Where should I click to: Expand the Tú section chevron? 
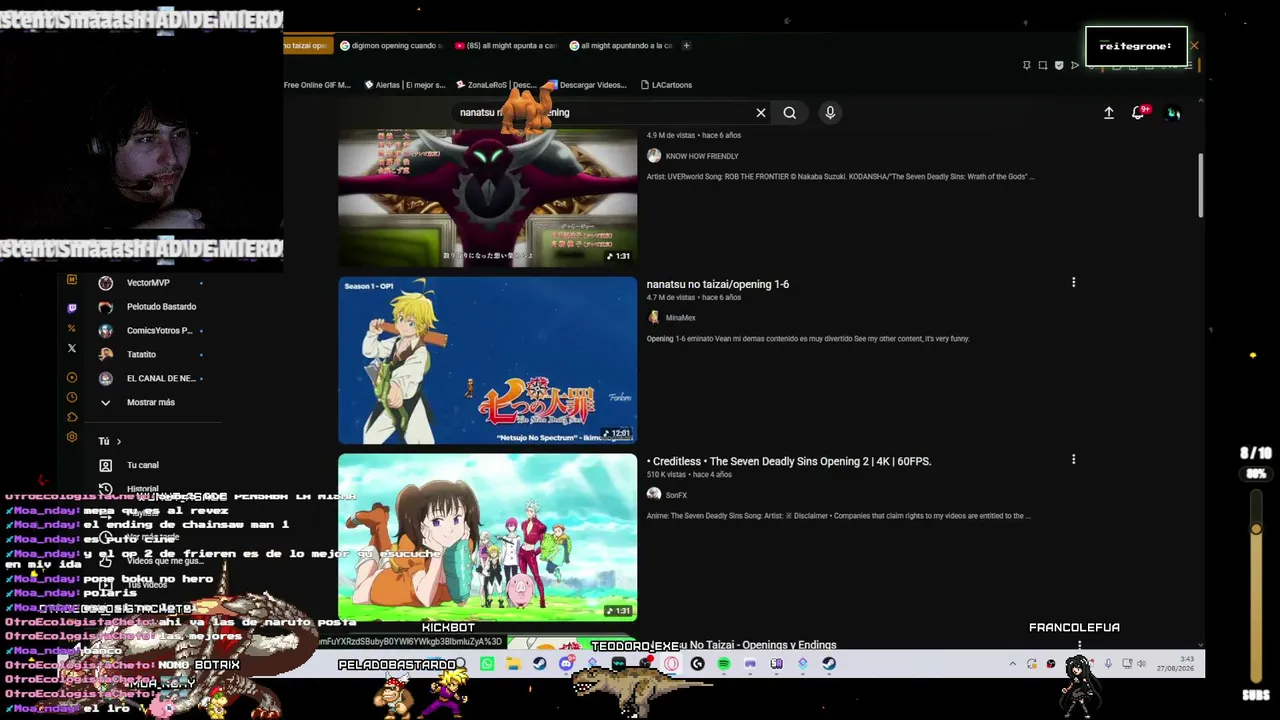click(x=119, y=441)
